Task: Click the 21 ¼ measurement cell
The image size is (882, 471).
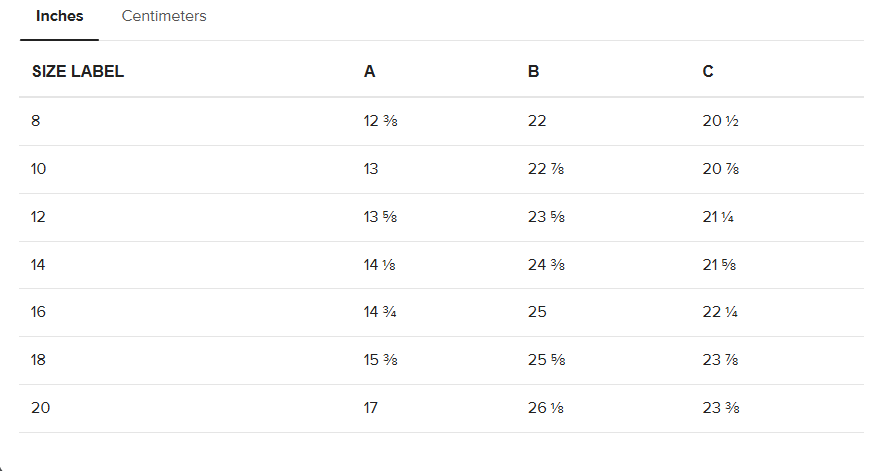Action: [x=718, y=217]
